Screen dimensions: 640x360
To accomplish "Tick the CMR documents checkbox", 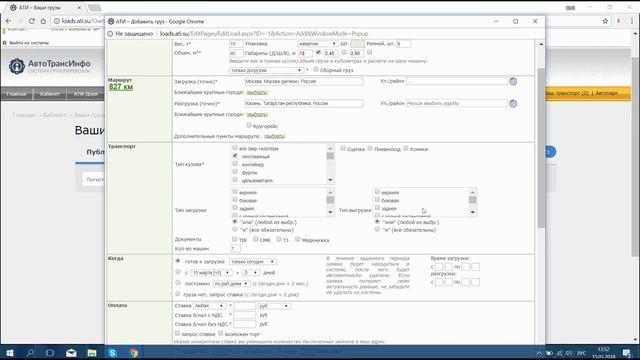I will click(255, 239).
